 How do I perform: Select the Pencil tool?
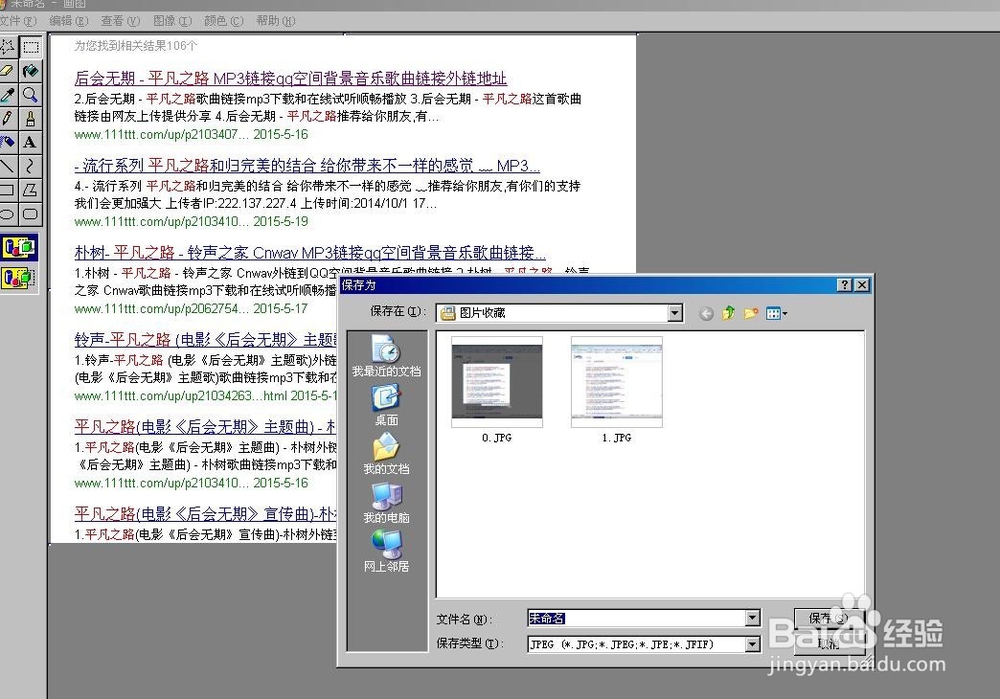(8, 117)
